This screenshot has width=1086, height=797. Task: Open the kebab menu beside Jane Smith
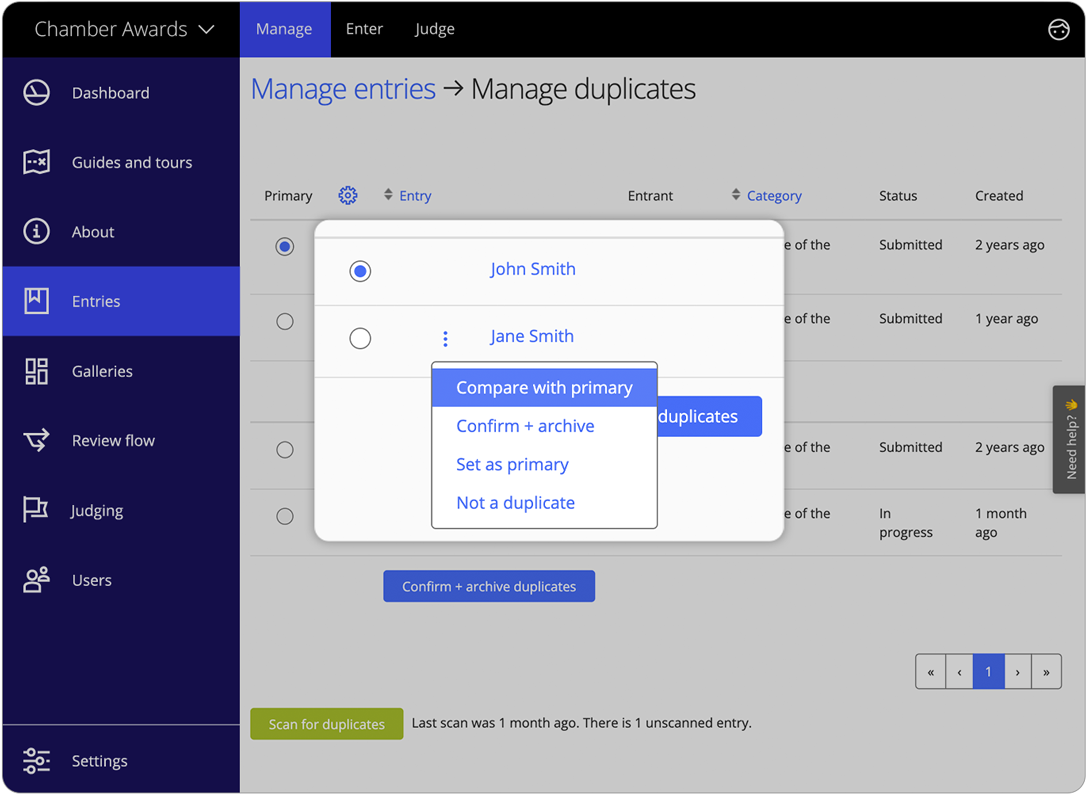[x=445, y=338]
